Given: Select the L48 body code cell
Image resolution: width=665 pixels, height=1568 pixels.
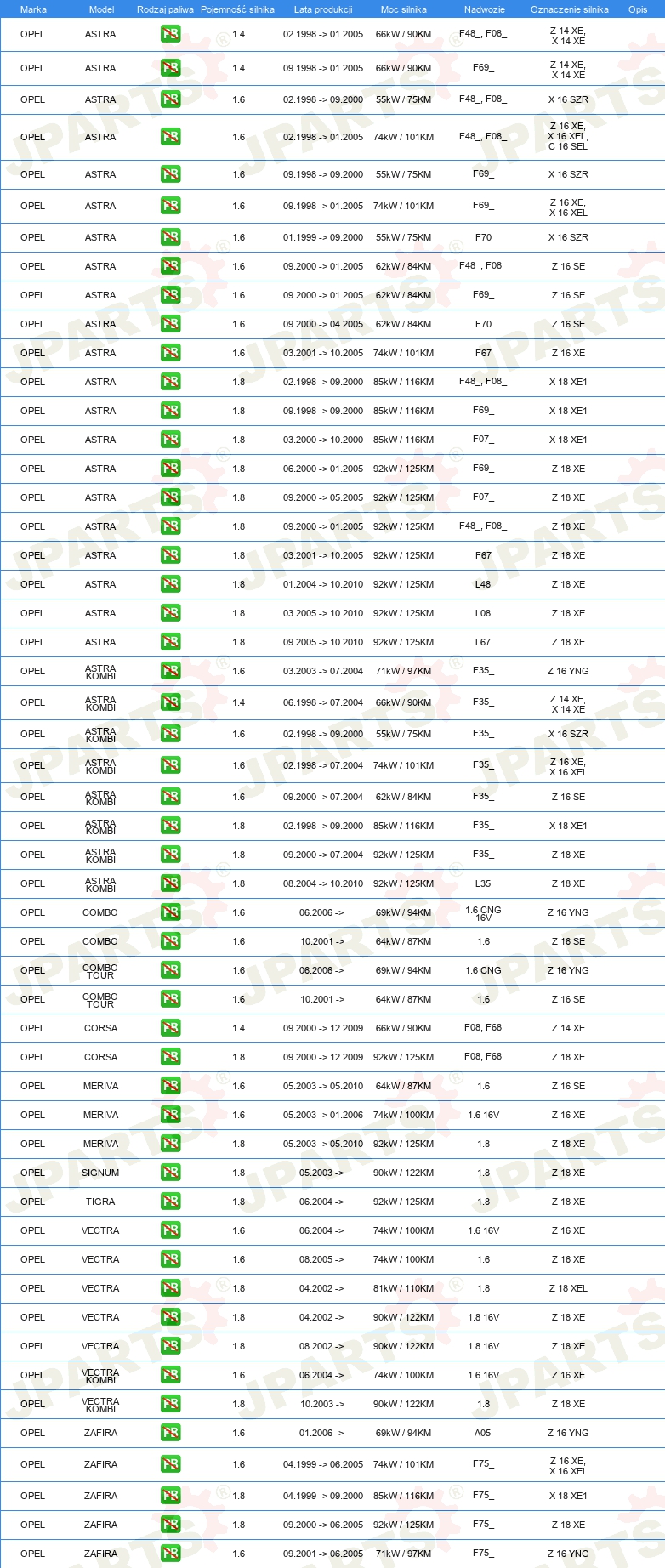Looking at the screenshot, I should (483, 584).
